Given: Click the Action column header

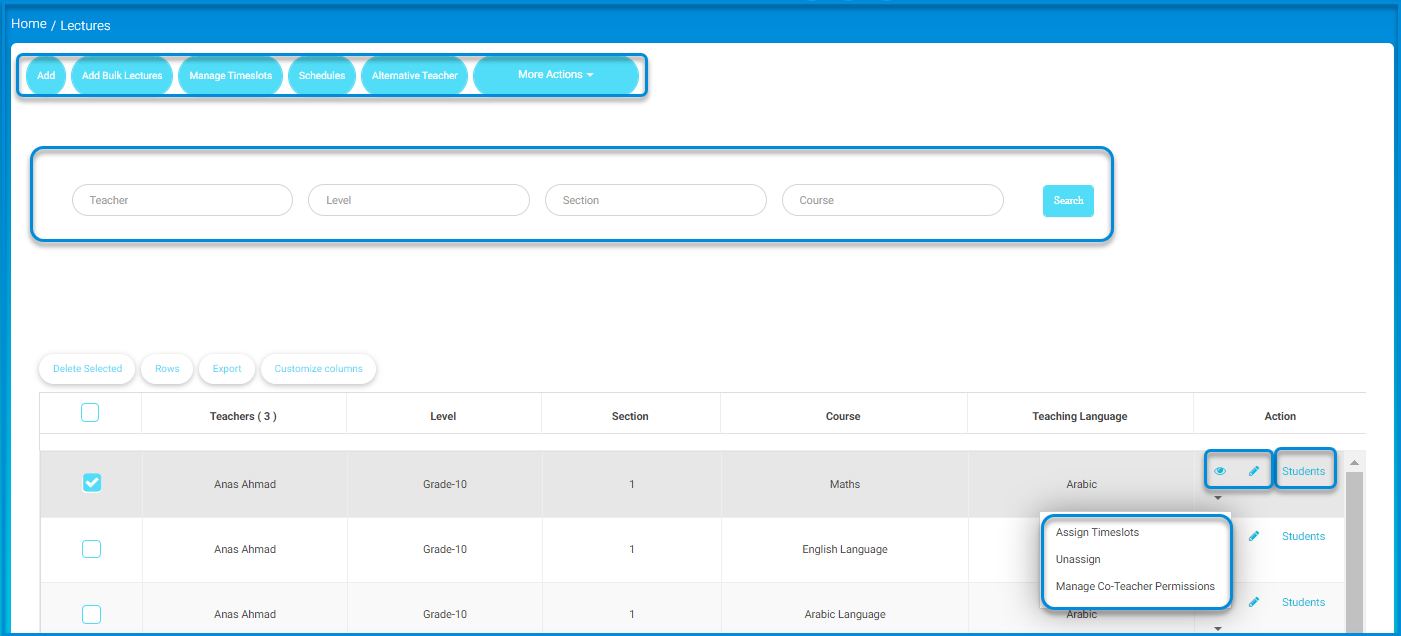Looking at the screenshot, I should click(x=1280, y=416).
